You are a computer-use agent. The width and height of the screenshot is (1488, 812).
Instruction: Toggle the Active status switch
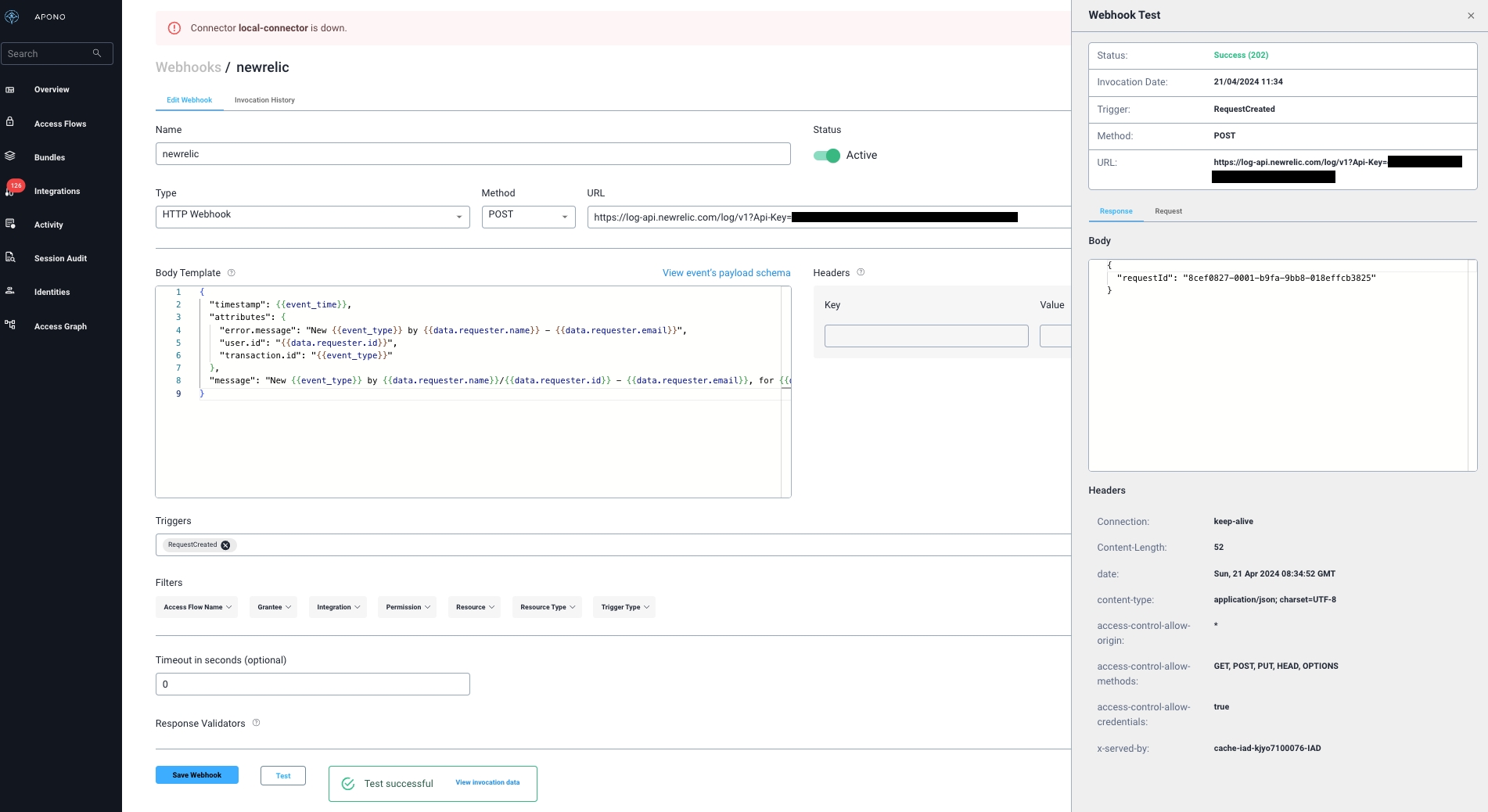click(x=827, y=155)
